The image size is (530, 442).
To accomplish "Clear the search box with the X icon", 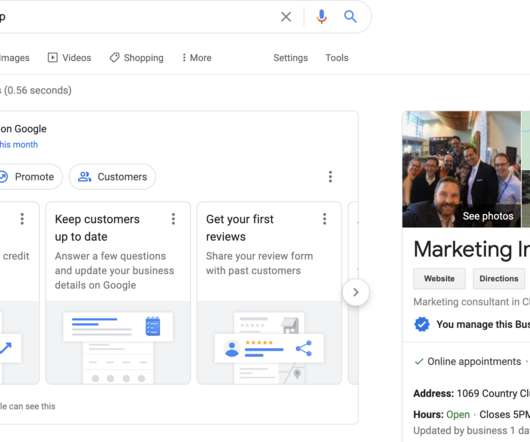I will tap(286, 17).
